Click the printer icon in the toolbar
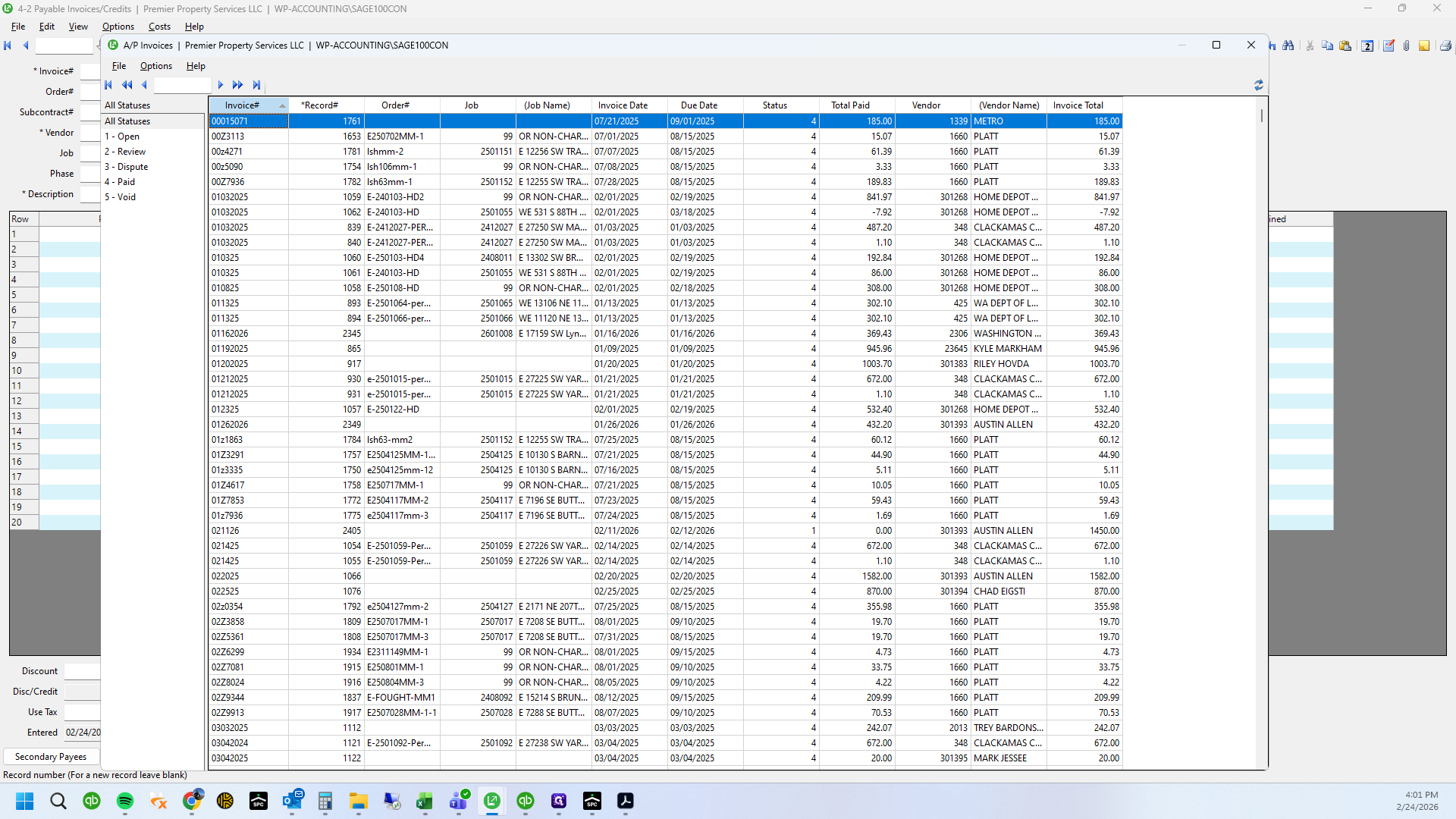This screenshot has height=819, width=1456. click(x=1445, y=45)
